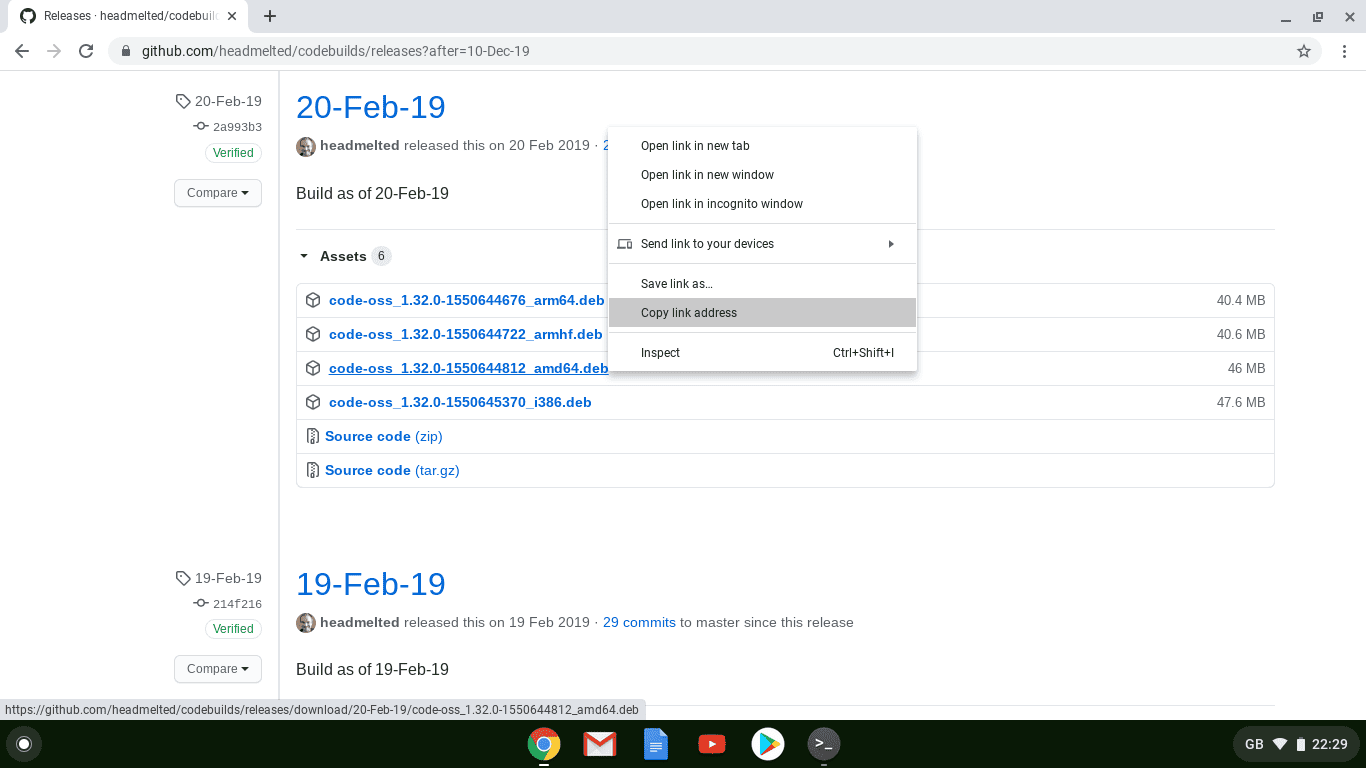Click the 19-Feb-19 tag label in sidebar
Viewport: 1366px width, 768px height.
coord(228,578)
